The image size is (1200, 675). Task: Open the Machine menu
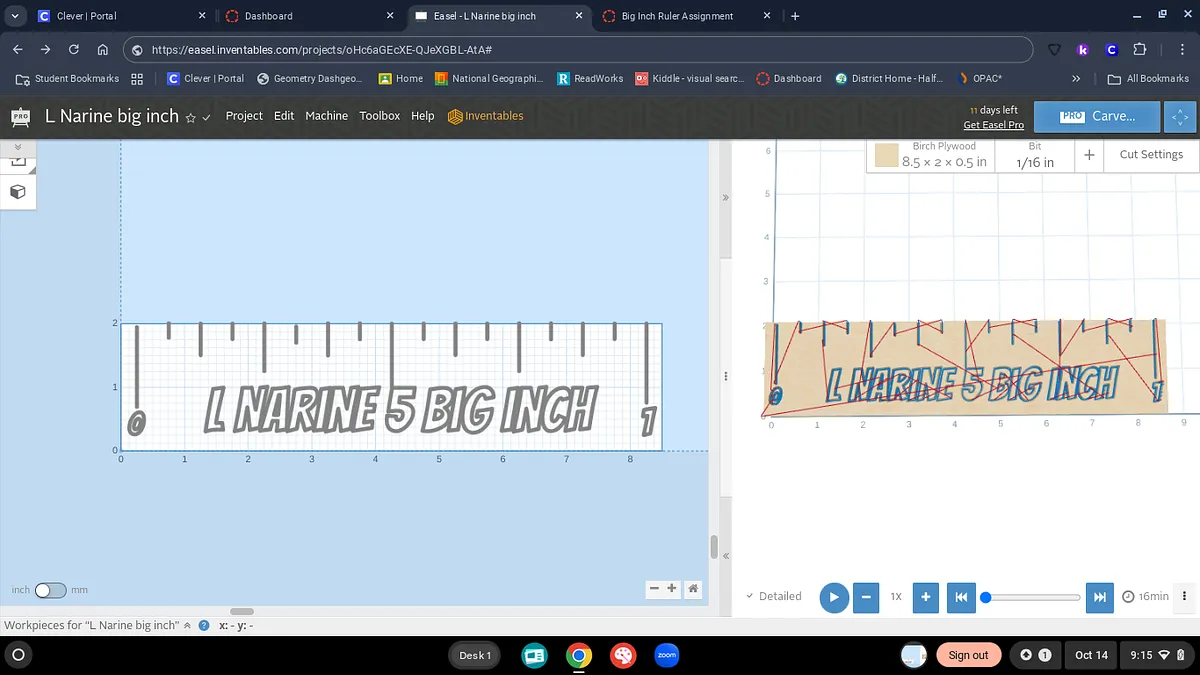326,116
